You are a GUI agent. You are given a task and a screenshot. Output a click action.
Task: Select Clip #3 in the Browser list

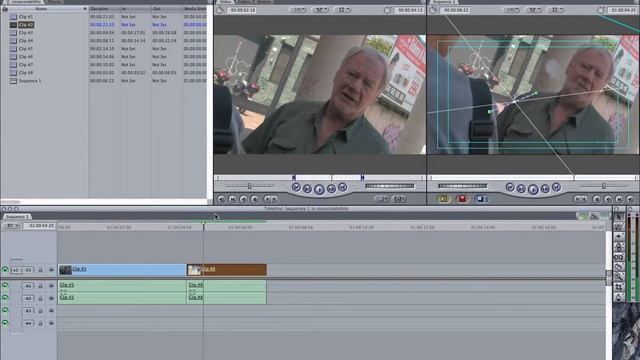pos(26,33)
